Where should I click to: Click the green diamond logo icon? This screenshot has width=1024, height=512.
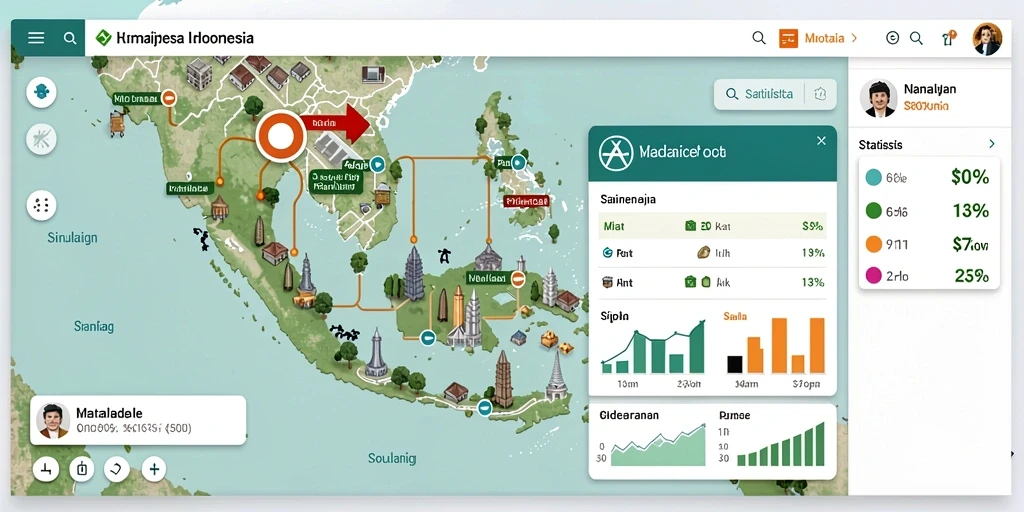click(103, 38)
